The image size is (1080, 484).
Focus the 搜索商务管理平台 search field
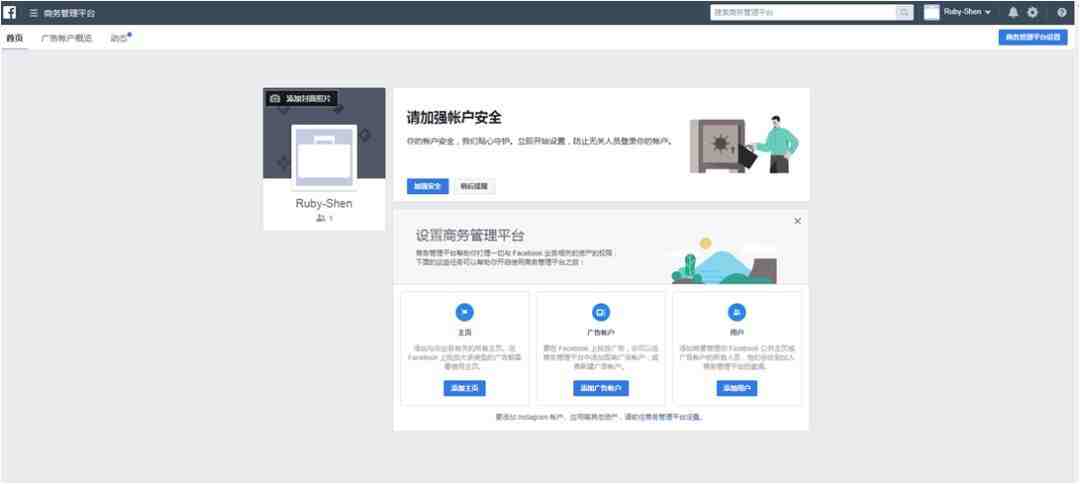point(803,12)
